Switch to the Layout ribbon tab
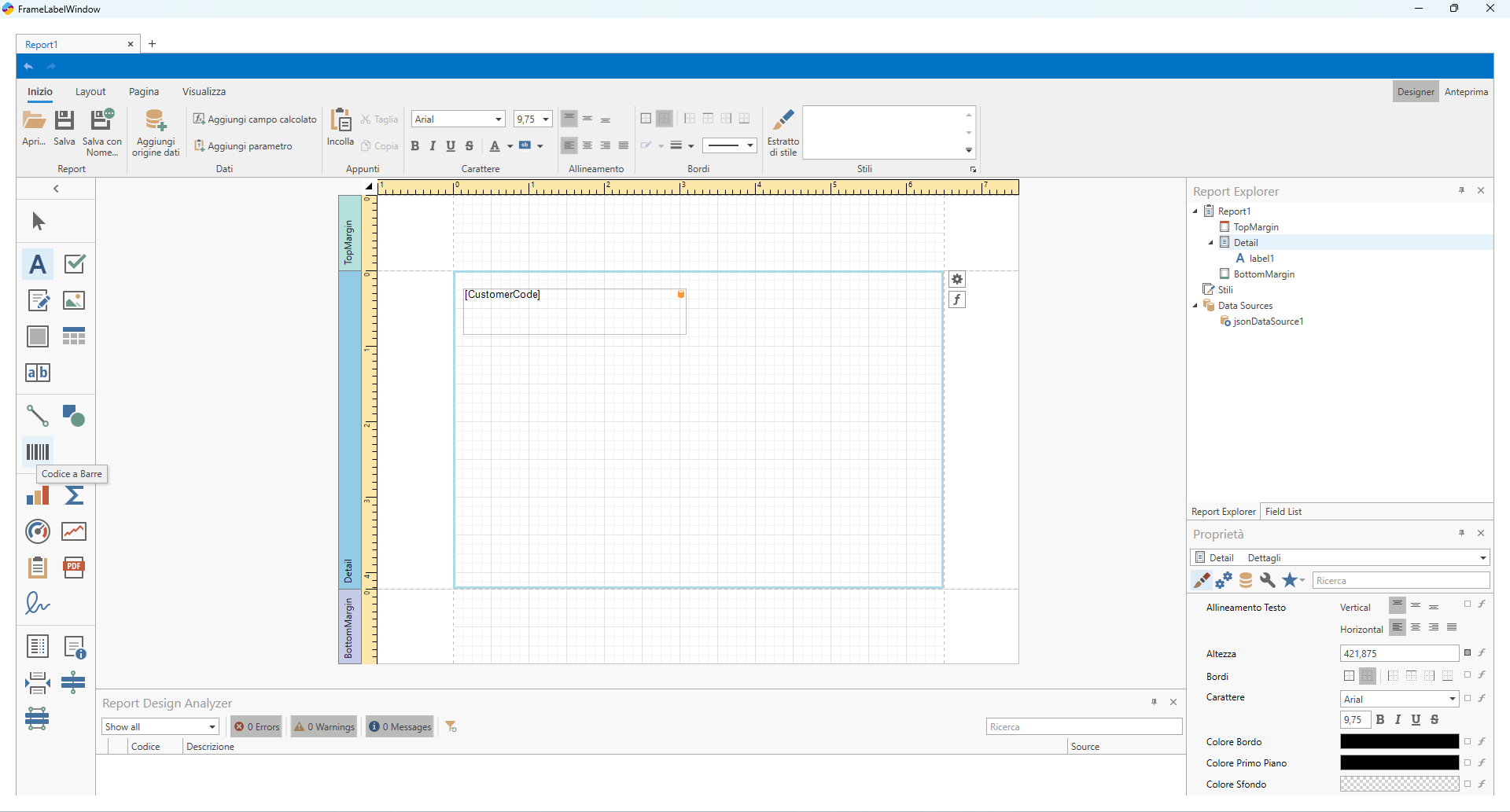 click(x=90, y=92)
